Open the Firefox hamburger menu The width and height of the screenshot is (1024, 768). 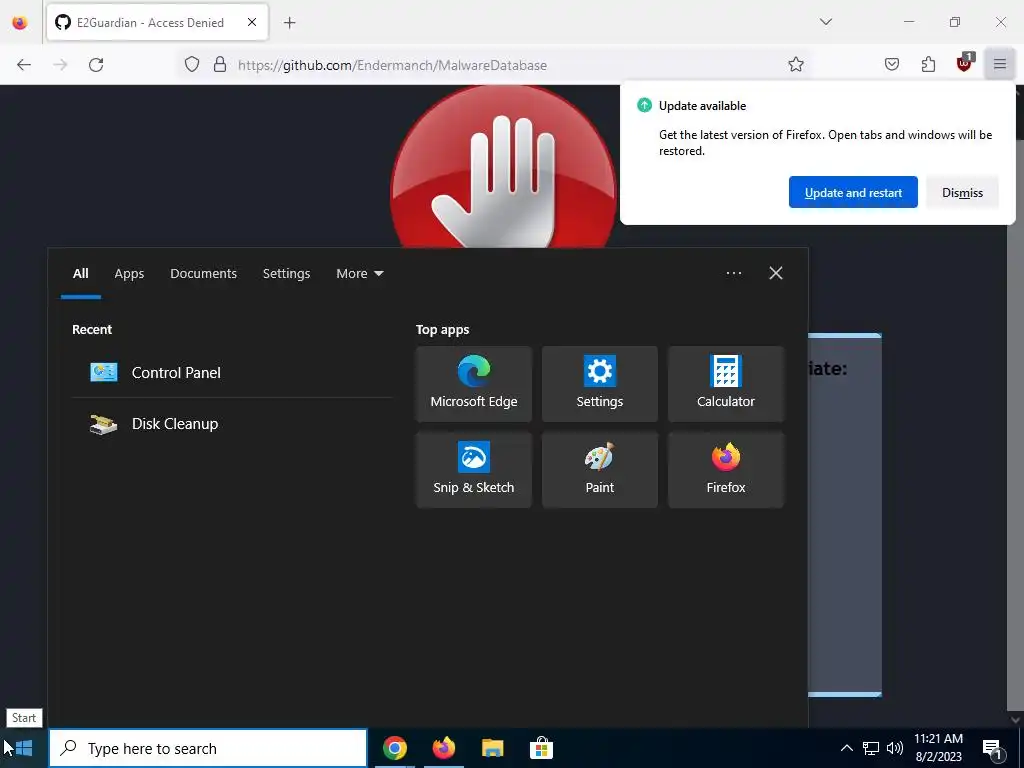coord(1000,65)
